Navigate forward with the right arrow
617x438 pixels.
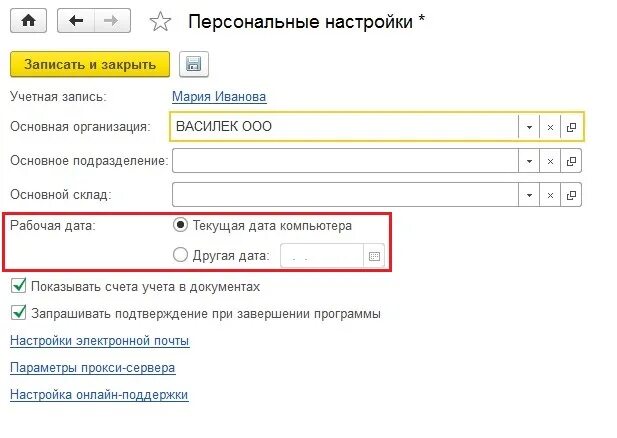coord(113,20)
